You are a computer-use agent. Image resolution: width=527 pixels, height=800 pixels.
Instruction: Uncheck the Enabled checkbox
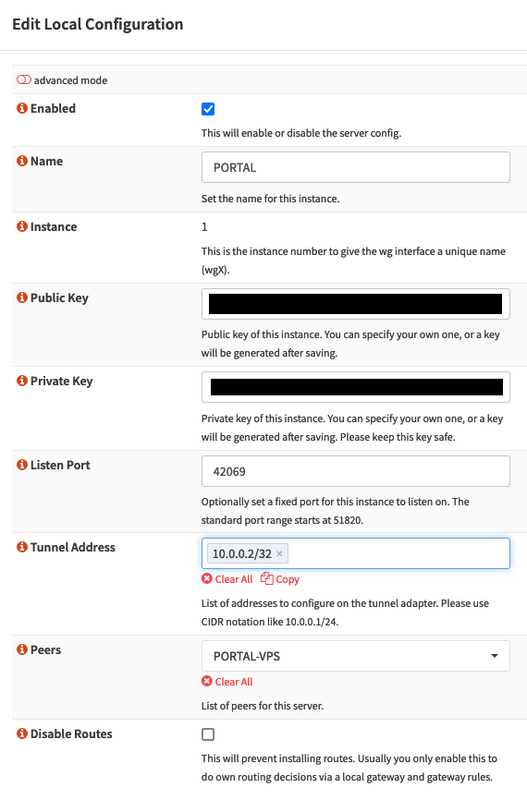208,109
